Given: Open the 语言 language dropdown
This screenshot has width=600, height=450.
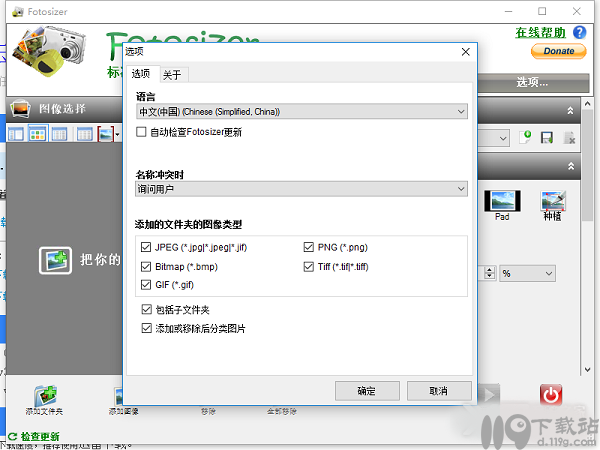Looking at the screenshot, I should click(302, 111).
